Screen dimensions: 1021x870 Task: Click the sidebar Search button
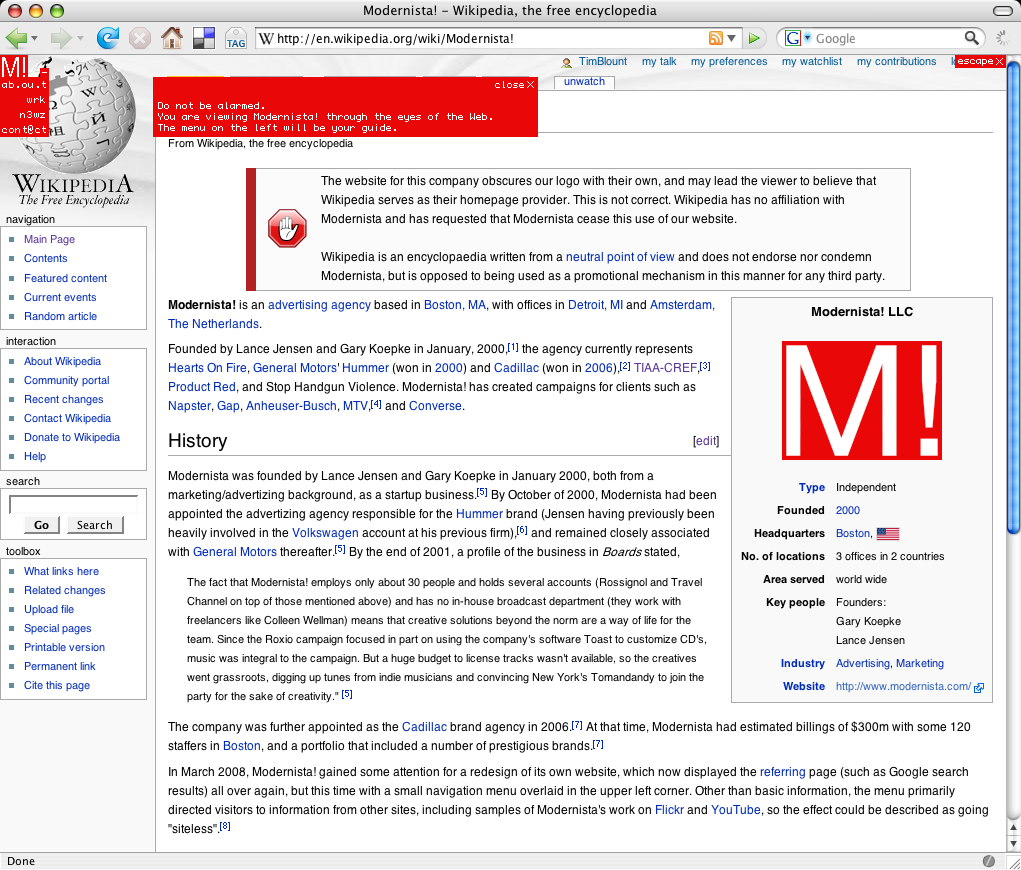point(94,525)
